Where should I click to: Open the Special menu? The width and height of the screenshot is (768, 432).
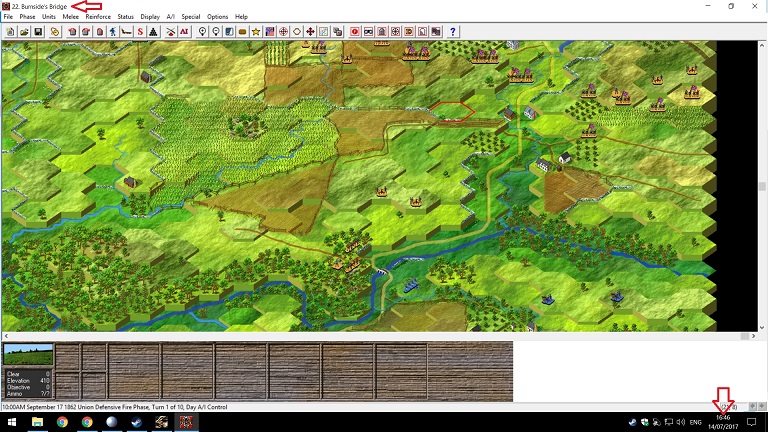click(191, 17)
